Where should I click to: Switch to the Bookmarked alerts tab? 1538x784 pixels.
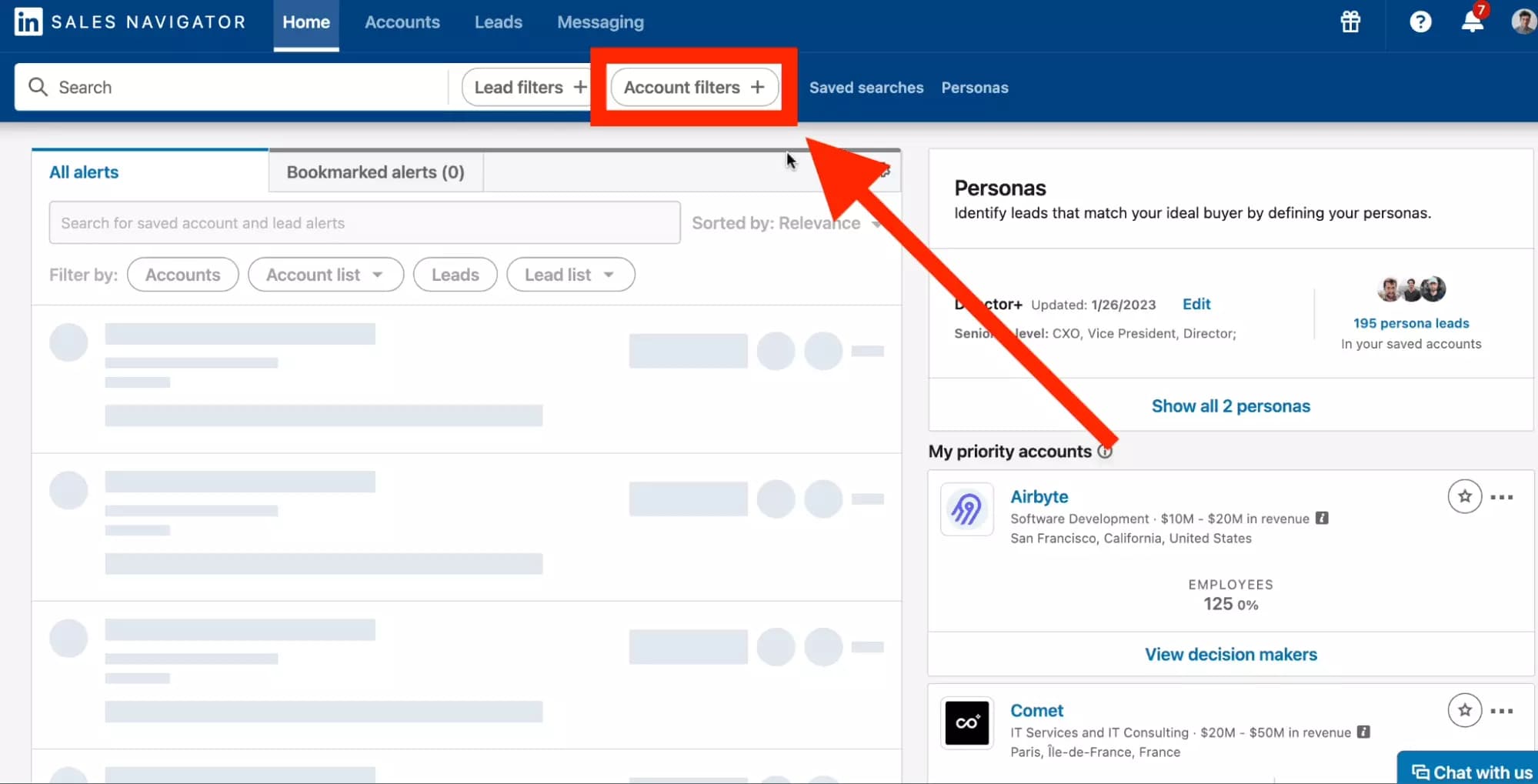[x=375, y=172]
